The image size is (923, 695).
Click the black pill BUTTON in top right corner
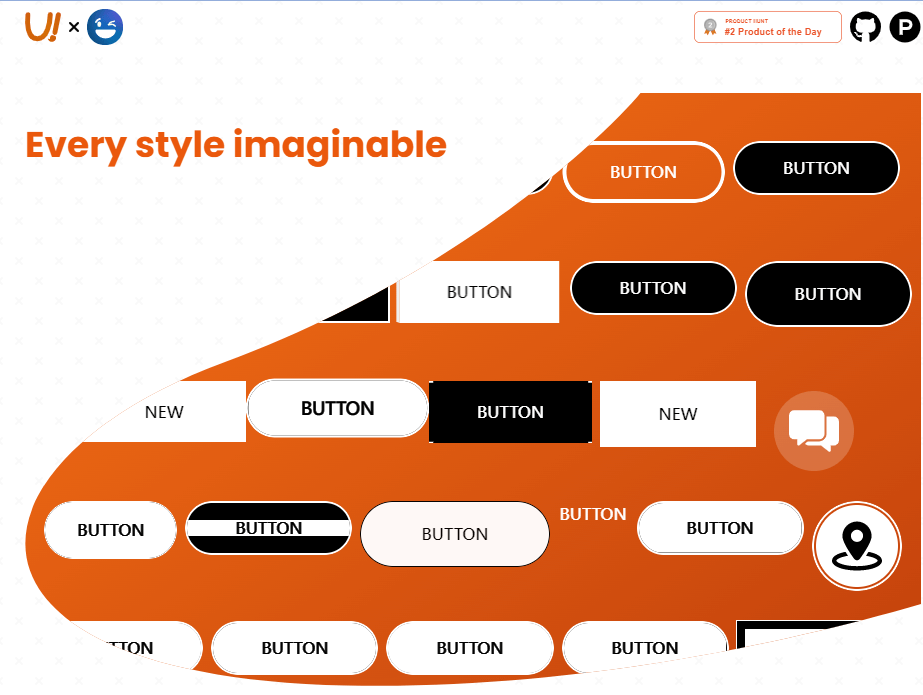pyautogui.click(x=816, y=168)
